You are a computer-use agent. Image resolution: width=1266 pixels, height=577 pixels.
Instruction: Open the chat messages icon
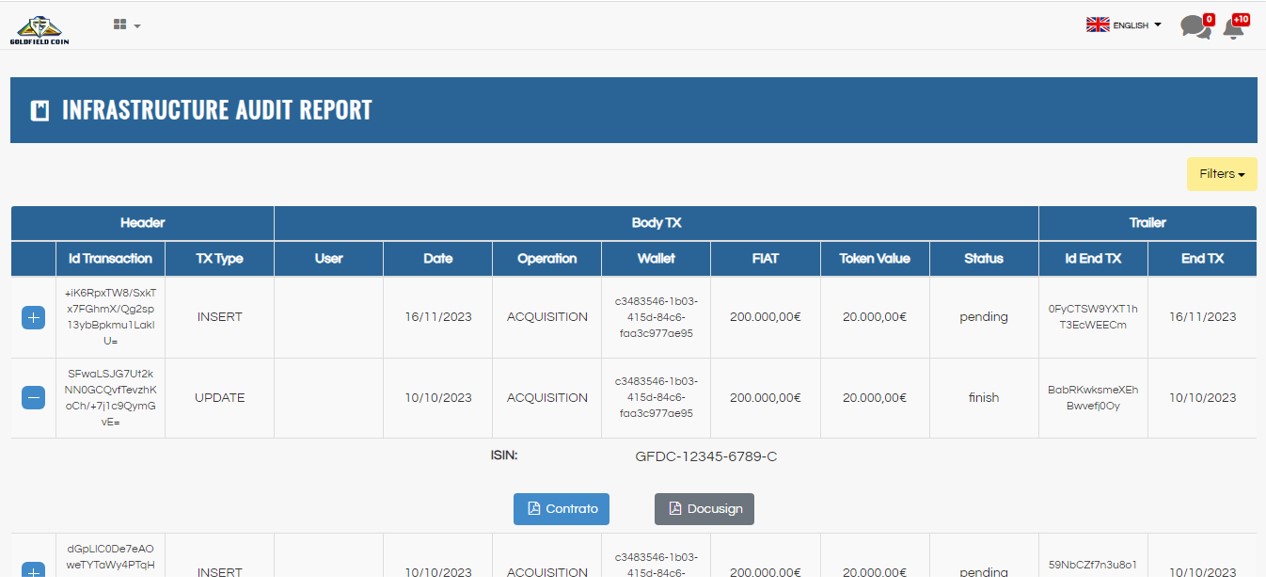tap(1194, 27)
